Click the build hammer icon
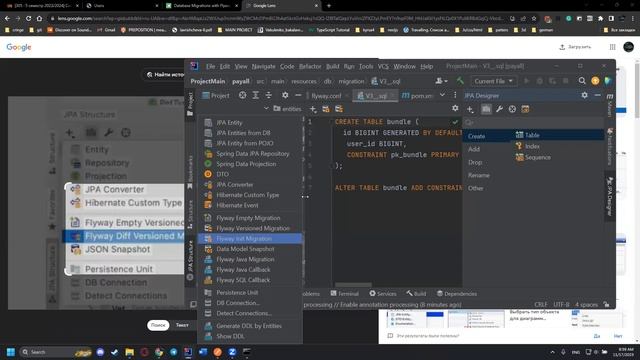Image resolution: width=640 pixels, height=360 pixels. click(460, 81)
